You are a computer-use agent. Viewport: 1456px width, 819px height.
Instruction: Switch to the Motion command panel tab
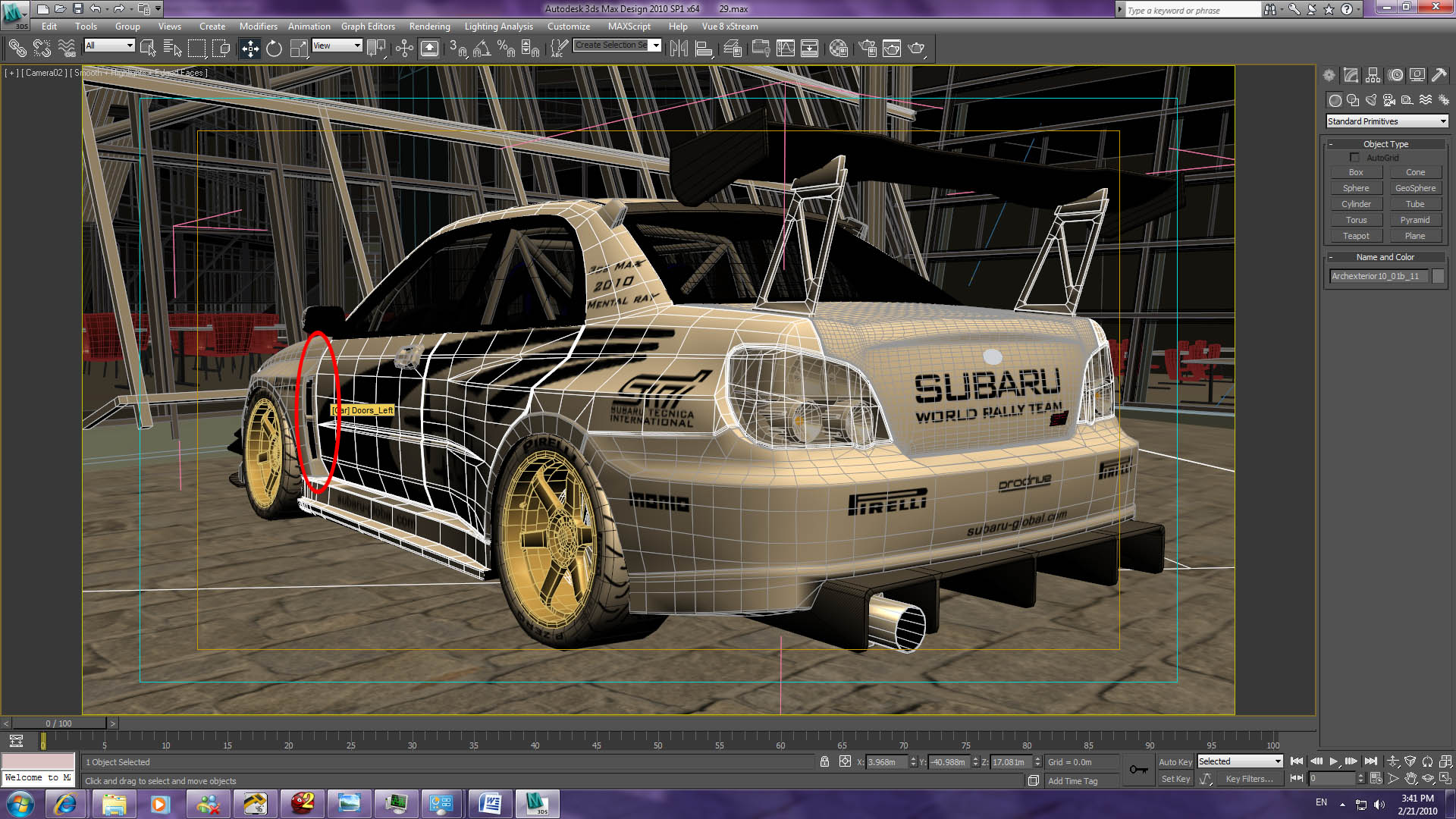(1395, 75)
